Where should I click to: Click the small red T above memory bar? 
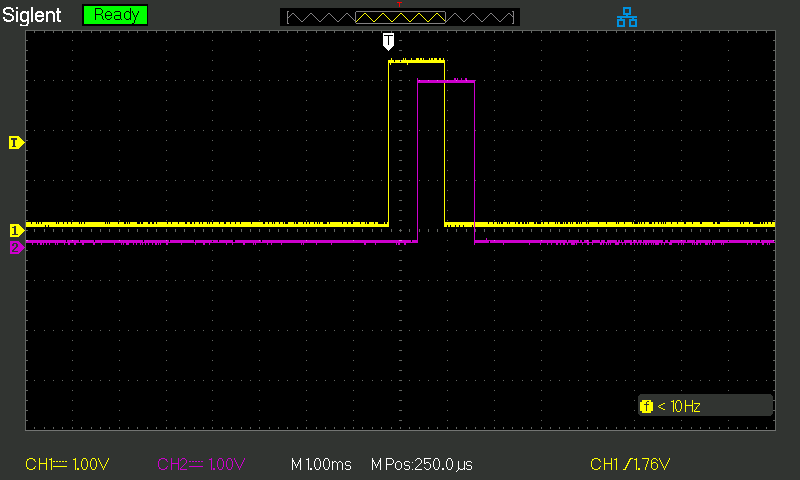399,4
